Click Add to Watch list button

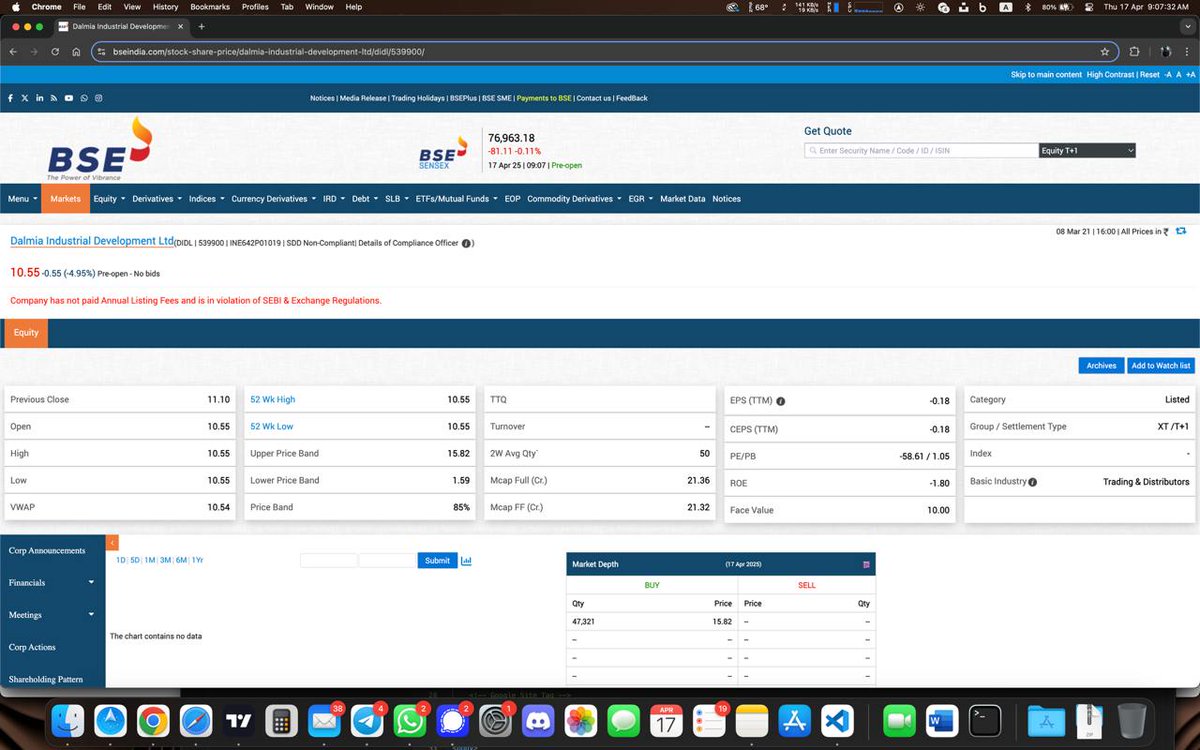coord(1160,366)
